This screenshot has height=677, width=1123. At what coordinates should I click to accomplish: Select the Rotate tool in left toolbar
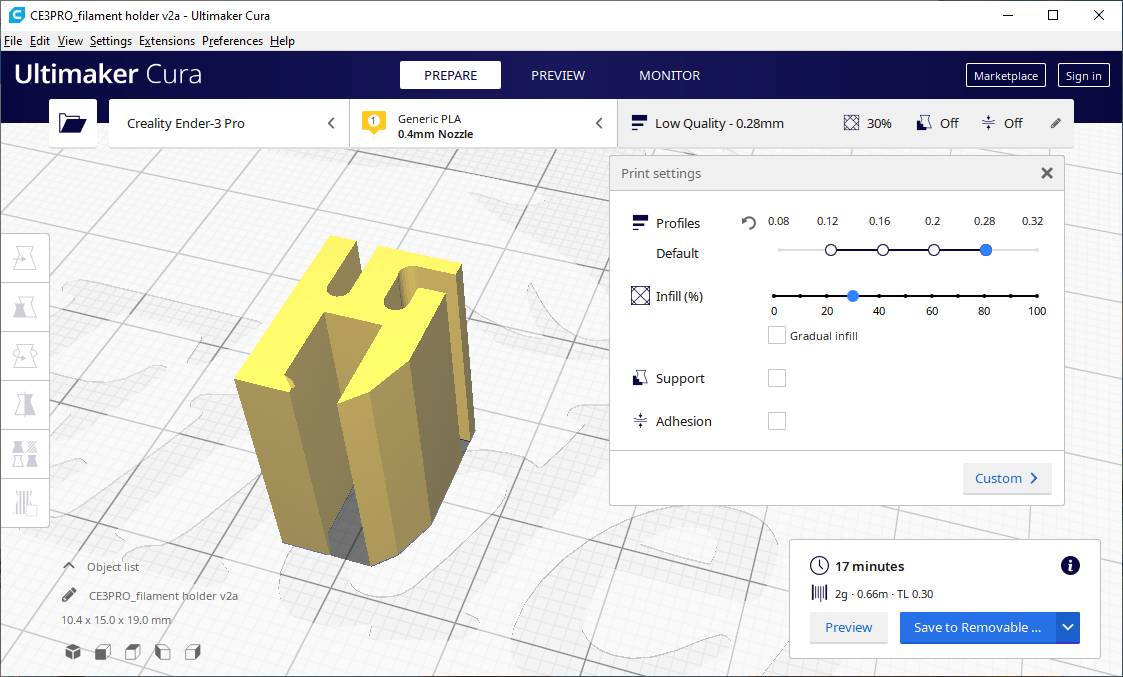click(25, 356)
